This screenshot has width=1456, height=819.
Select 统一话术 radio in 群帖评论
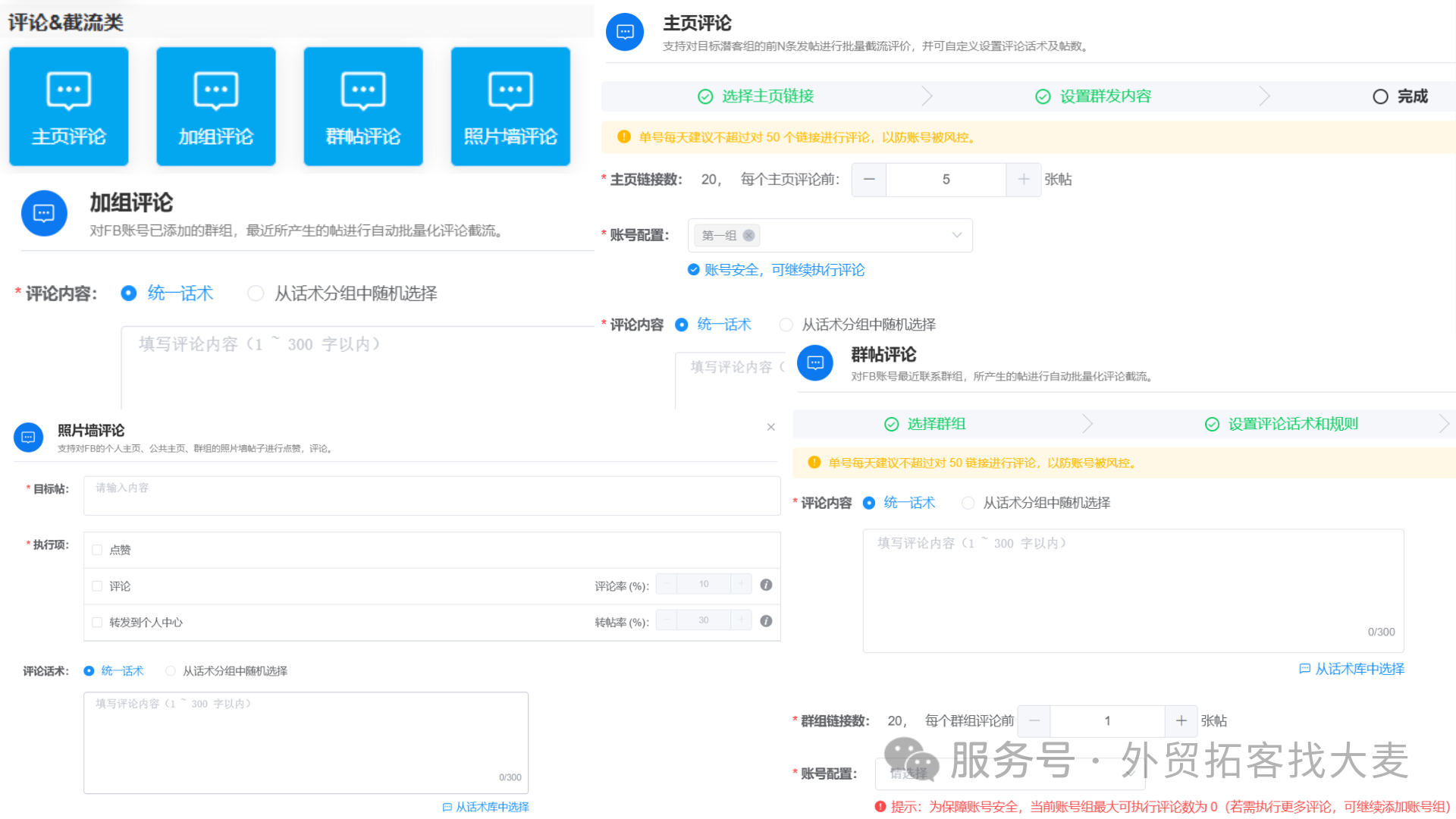869,503
